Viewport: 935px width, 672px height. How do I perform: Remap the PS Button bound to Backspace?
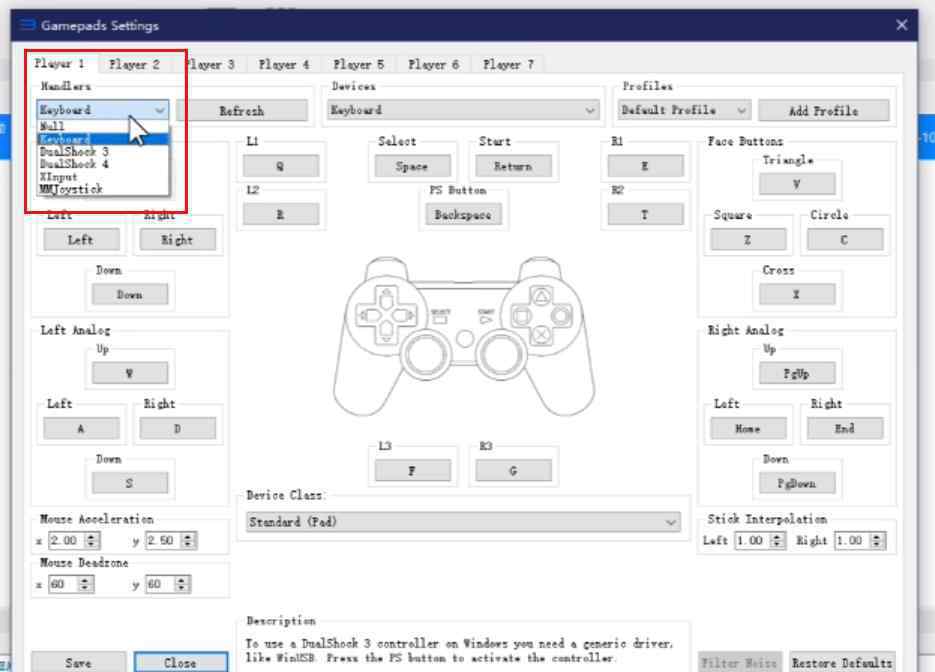point(463,215)
